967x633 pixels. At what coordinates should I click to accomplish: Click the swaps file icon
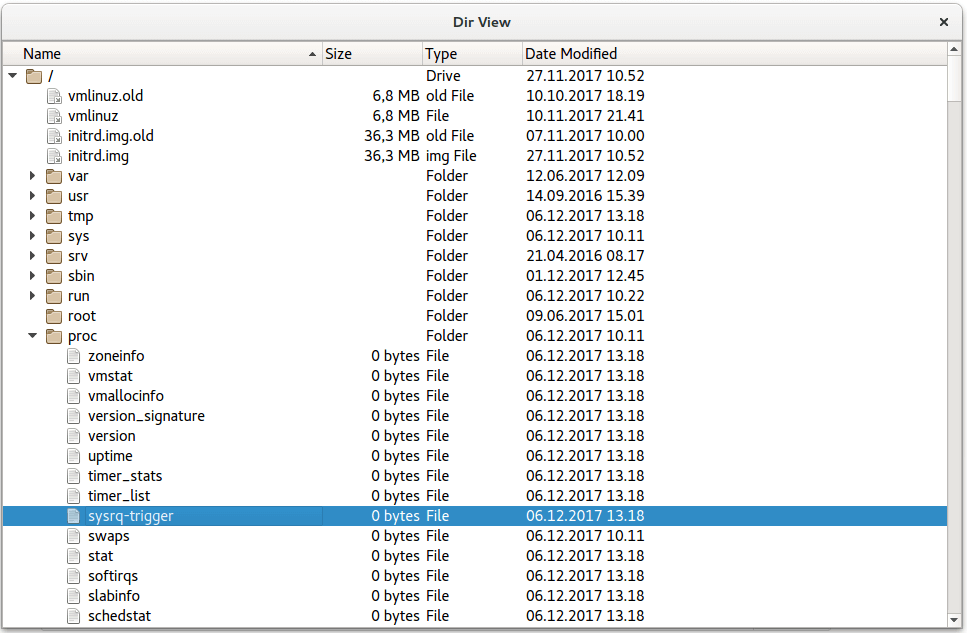pyautogui.click(x=73, y=536)
